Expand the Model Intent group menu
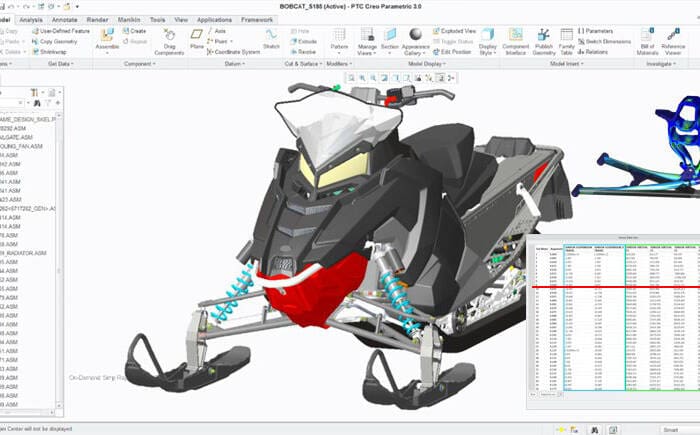Viewport: 700px width, 435px height. (x=566, y=64)
